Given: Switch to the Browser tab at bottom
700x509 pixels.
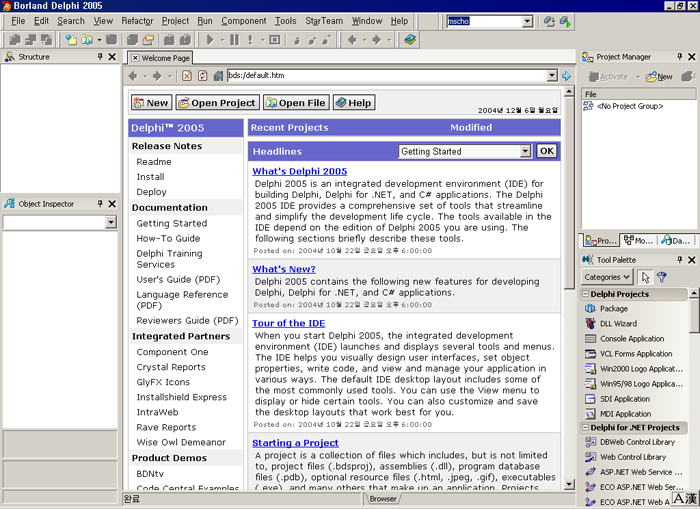Looking at the screenshot, I should [383, 498].
